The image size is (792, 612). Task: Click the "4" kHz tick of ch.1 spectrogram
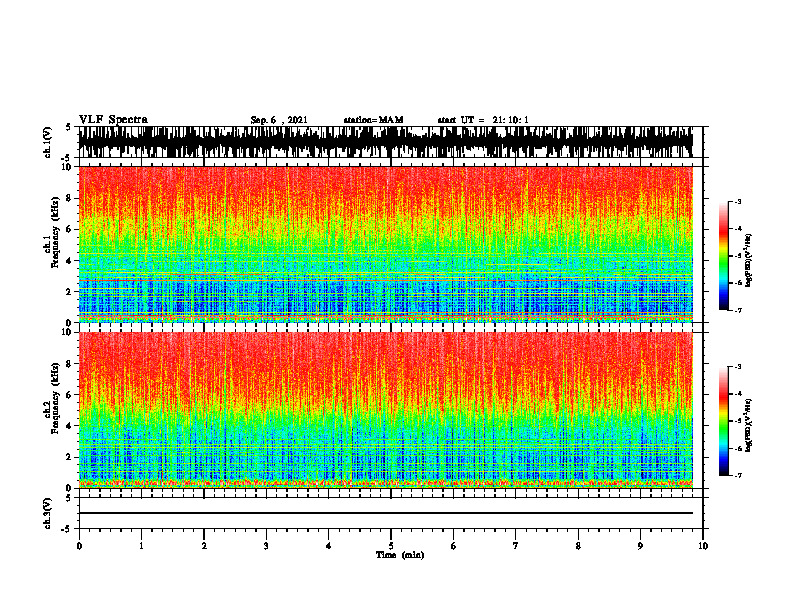click(70, 261)
